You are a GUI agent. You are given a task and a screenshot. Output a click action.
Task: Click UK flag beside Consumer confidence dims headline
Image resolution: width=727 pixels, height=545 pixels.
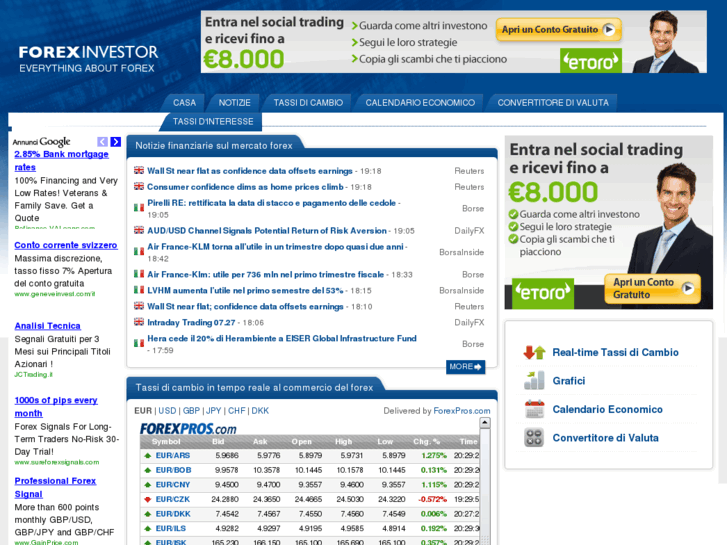point(139,186)
